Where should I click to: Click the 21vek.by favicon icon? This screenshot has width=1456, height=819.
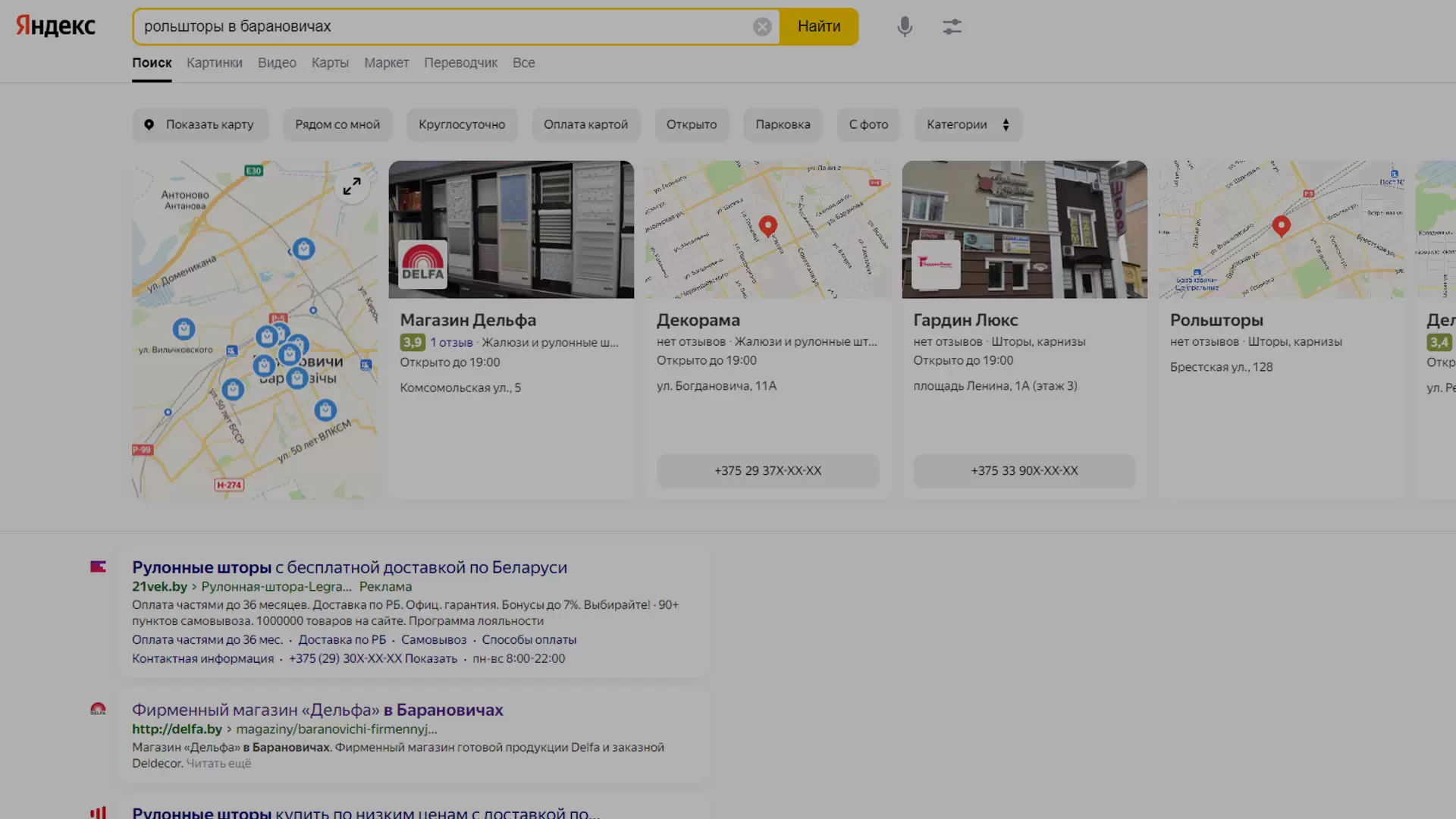point(98,566)
